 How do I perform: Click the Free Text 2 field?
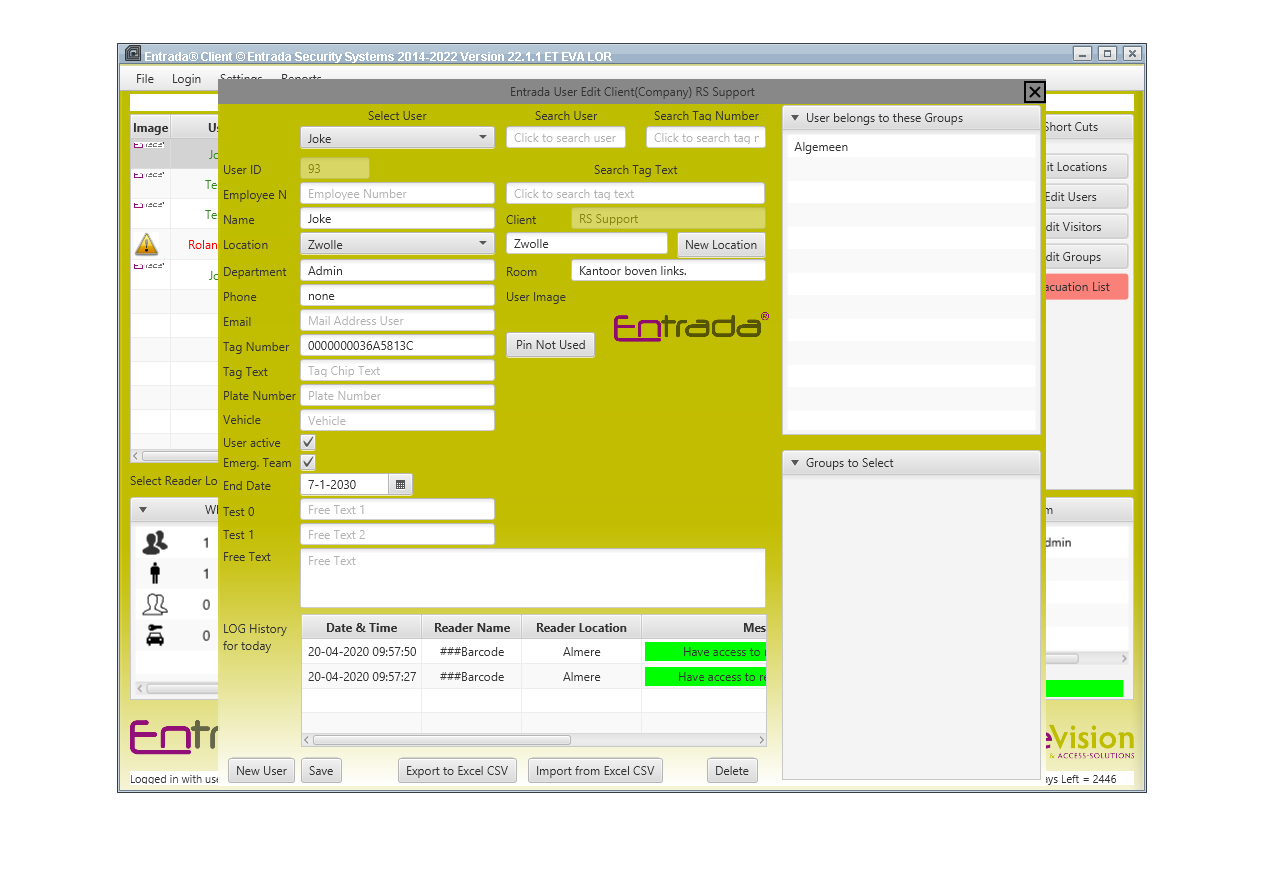(x=397, y=535)
